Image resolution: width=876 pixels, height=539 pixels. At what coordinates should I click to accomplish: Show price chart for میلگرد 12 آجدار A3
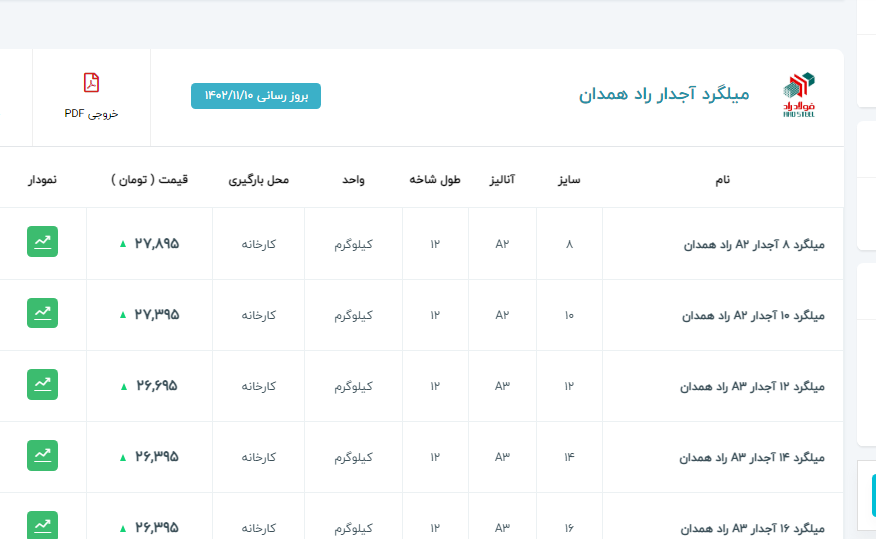[x=42, y=384]
